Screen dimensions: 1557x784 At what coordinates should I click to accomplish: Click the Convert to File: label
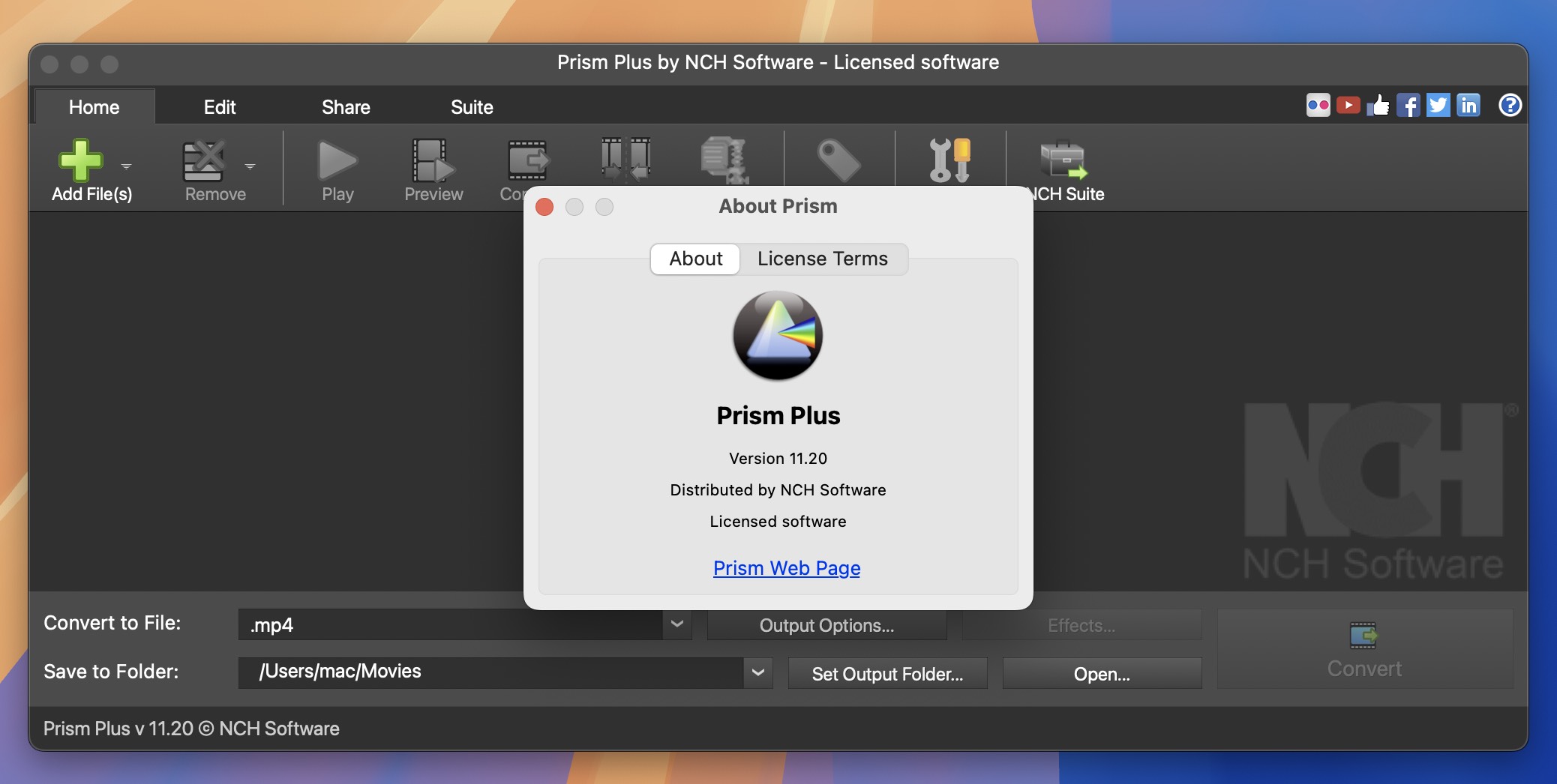[112, 623]
